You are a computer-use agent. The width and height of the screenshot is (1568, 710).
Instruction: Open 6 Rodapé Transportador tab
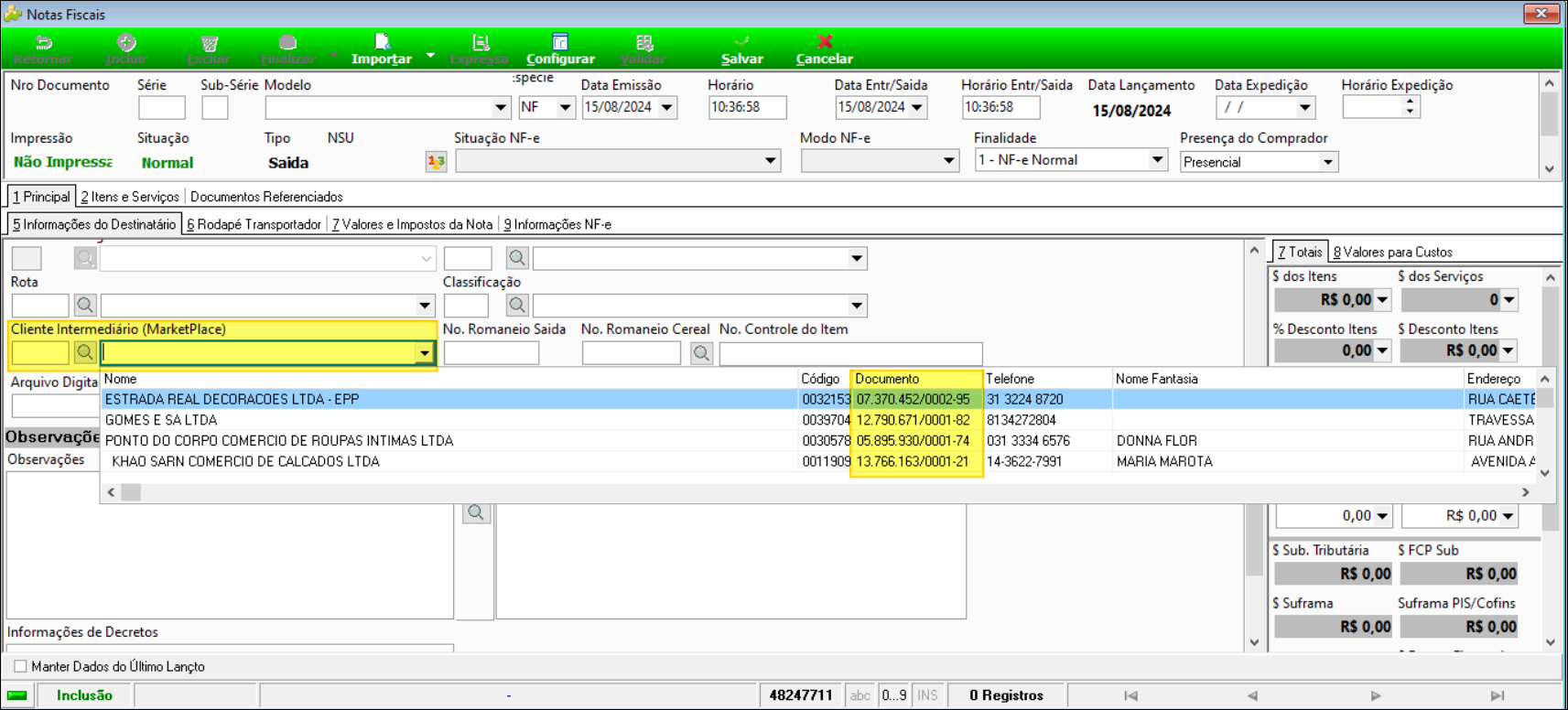tap(254, 224)
